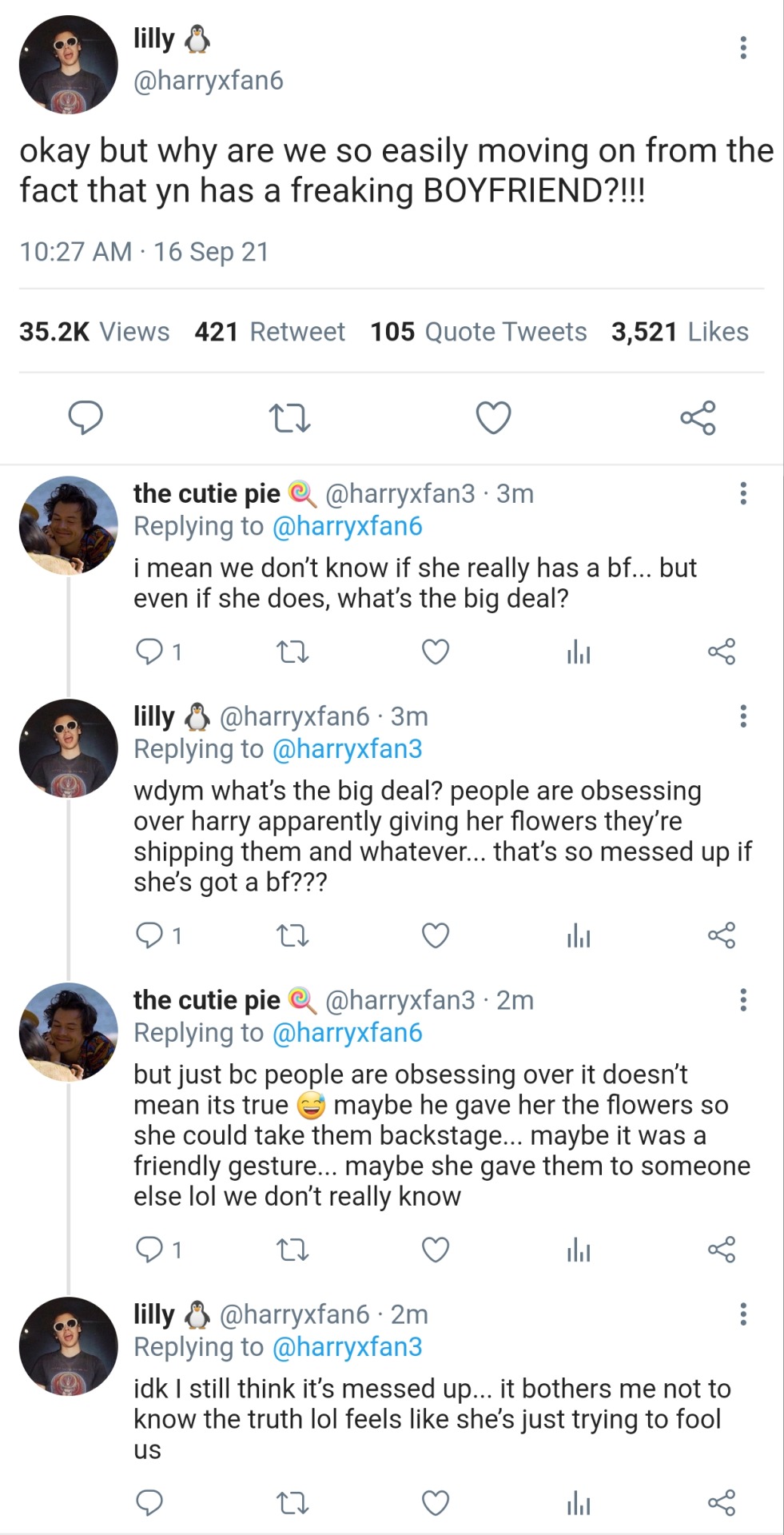Retweet the main tweet about yn's boyfriend
Image resolution: width=784 pixels, height=1535 pixels.
[x=289, y=418]
